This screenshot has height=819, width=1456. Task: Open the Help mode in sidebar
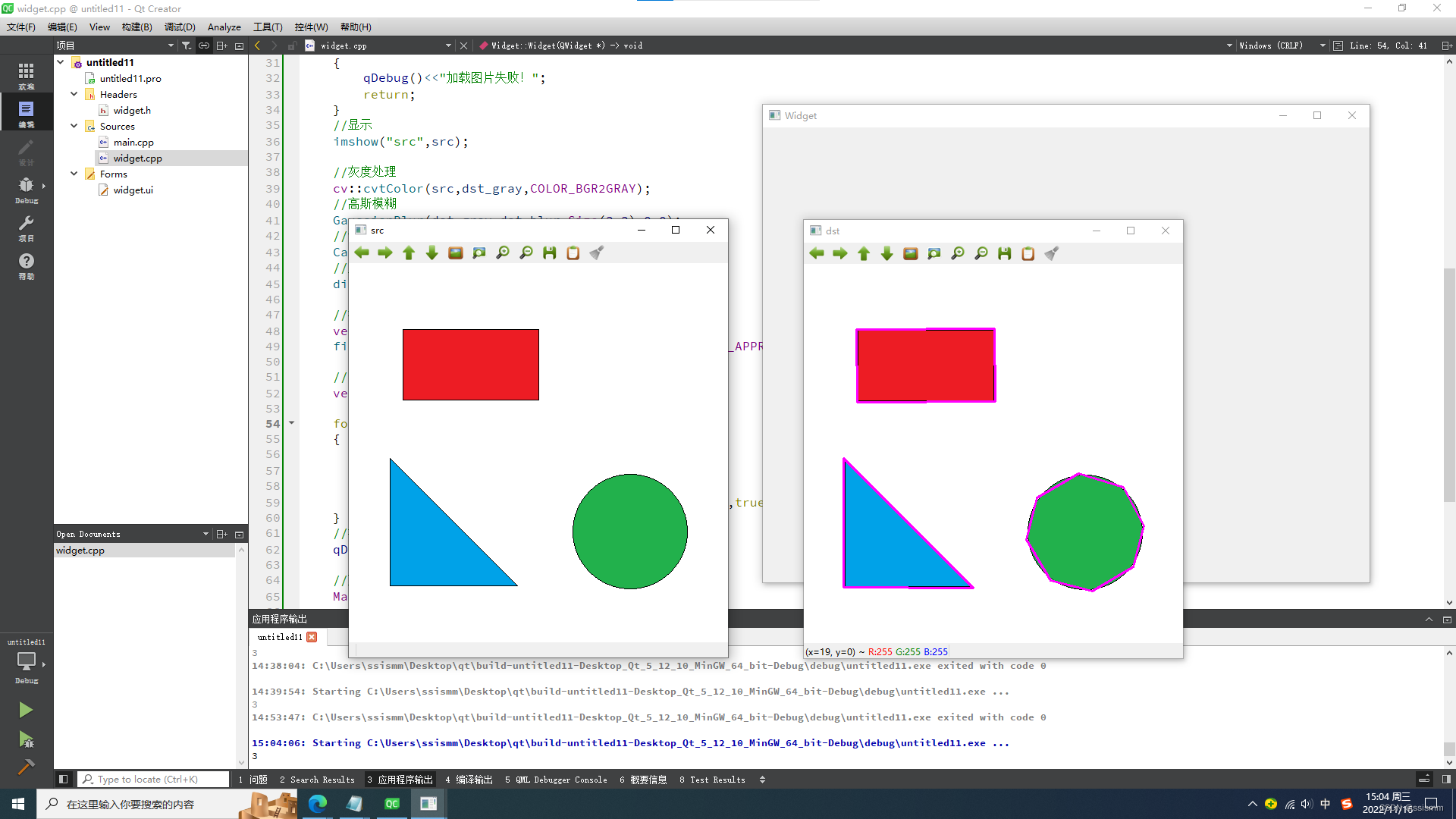click(26, 265)
